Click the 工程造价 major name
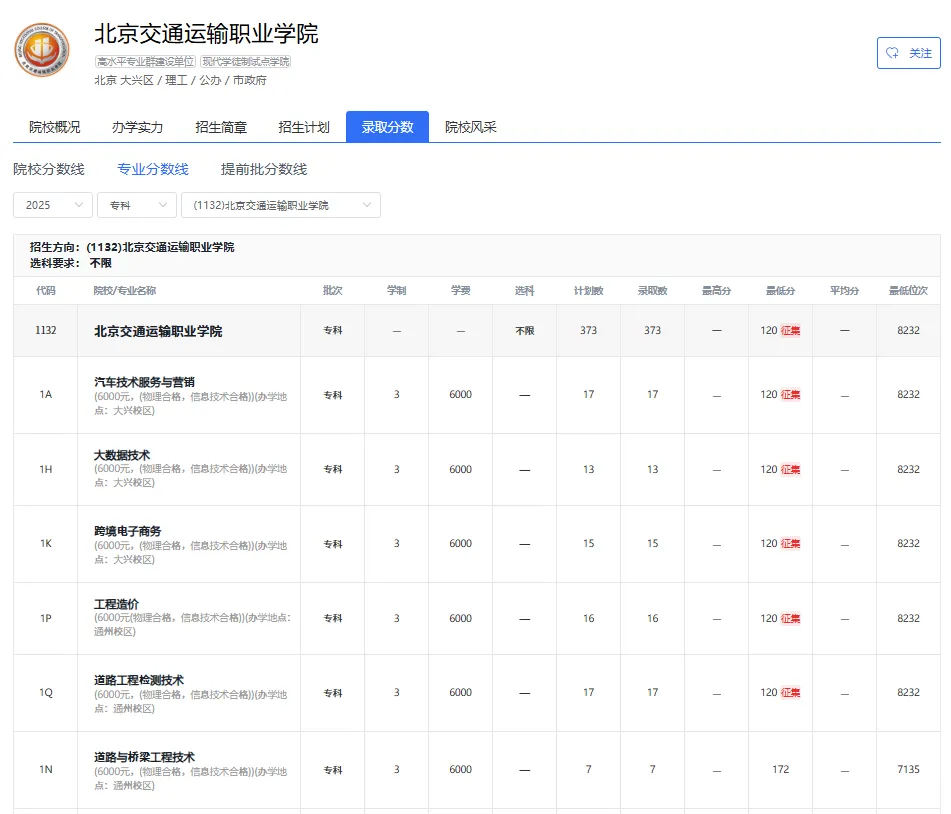This screenshot has width=951, height=814. (116, 604)
